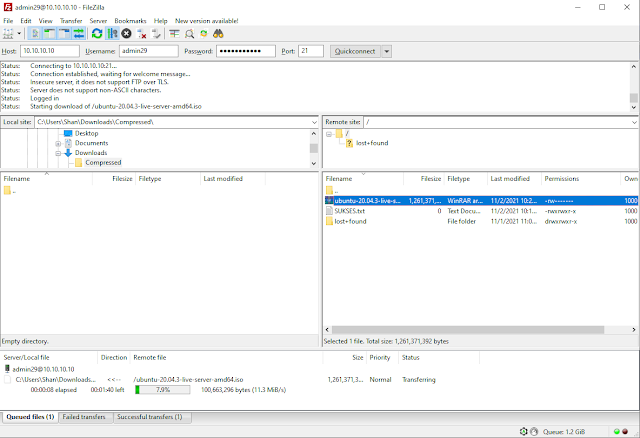Click the SUKSES.txt document icon
This screenshot has width=640, height=438.
329,211
